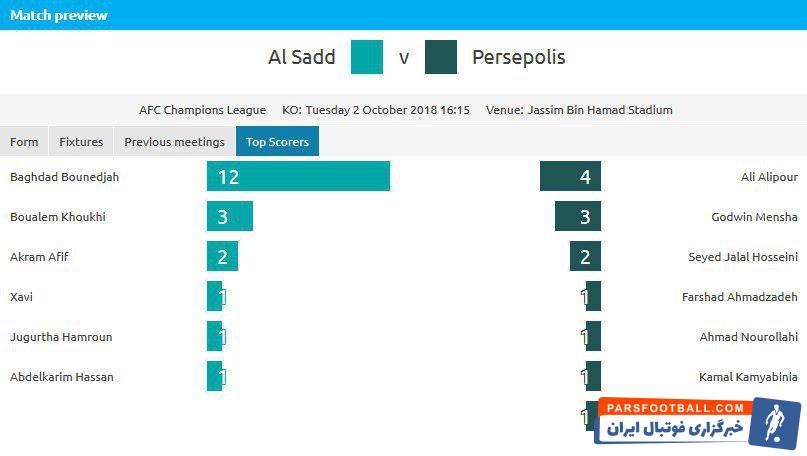The width and height of the screenshot is (807, 456).
Task: Click Baghdad Bounedjah's 12-goal bar
Action: coord(298,177)
